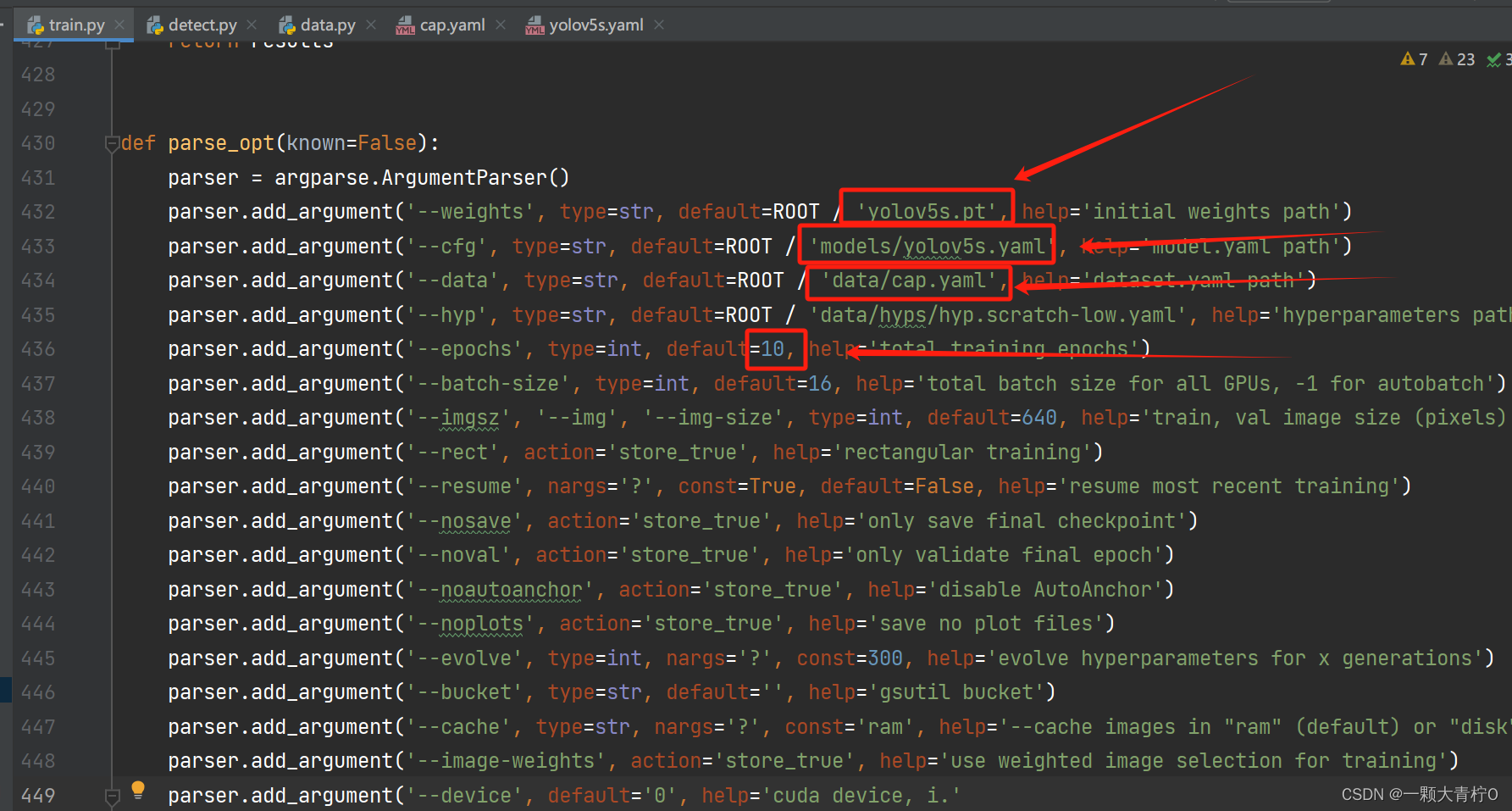Click the Python icon on data.py tab
Screen dimensions: 1512x811
287,25
